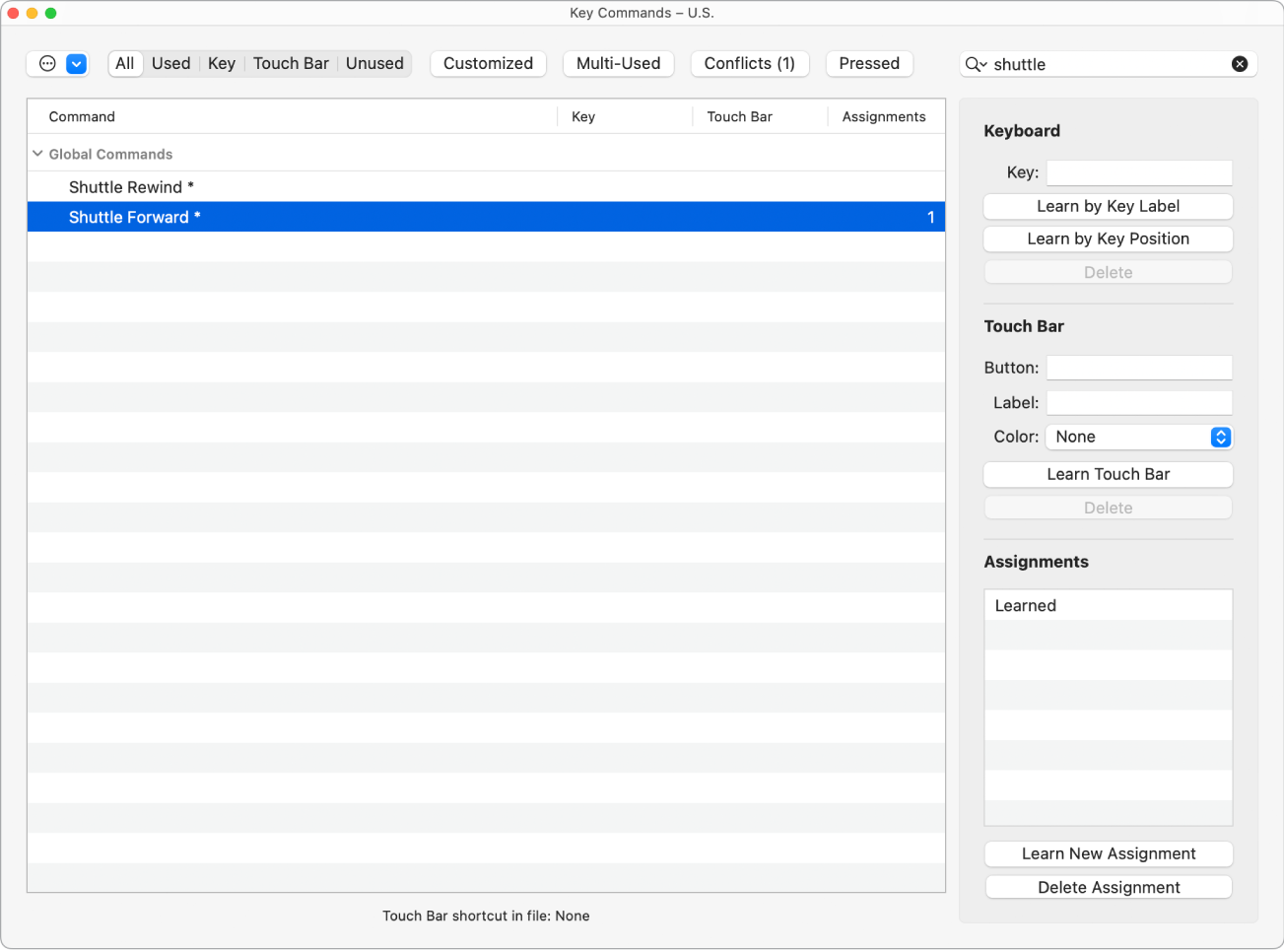Screen dimensions: 1284x952
Task: Toggle the Conflicts (1) filter
Action: (x=750, y=63)
